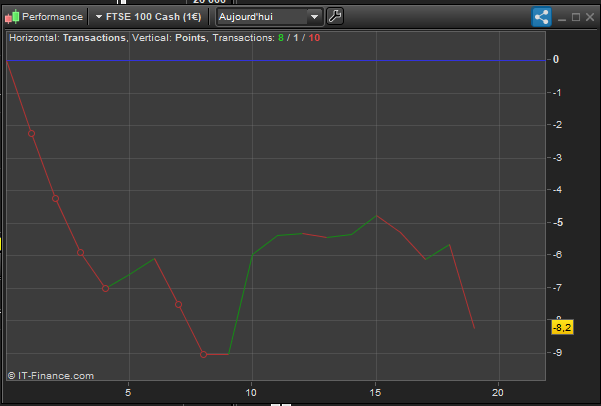
Task: Click the red 10 losing transactions count
Action: click(x=314, y=38)
